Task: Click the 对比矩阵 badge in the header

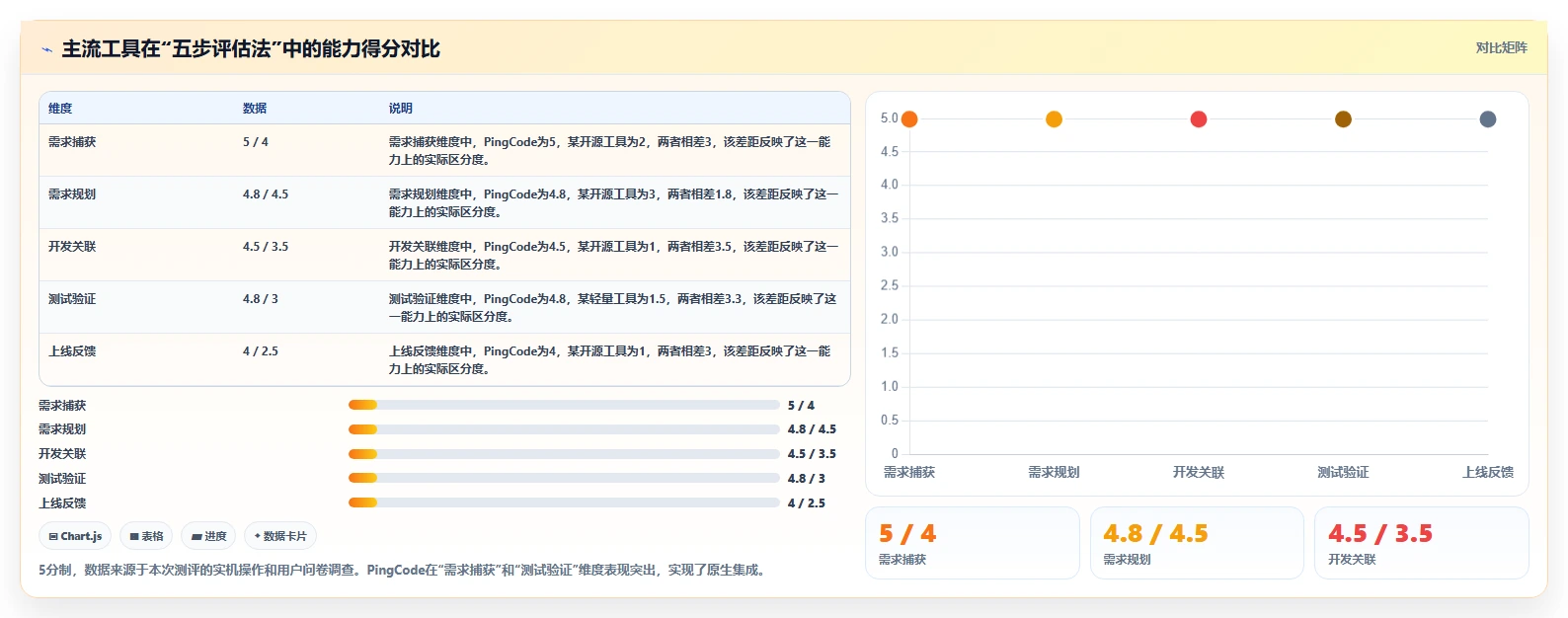Action: pos(1501,48)
